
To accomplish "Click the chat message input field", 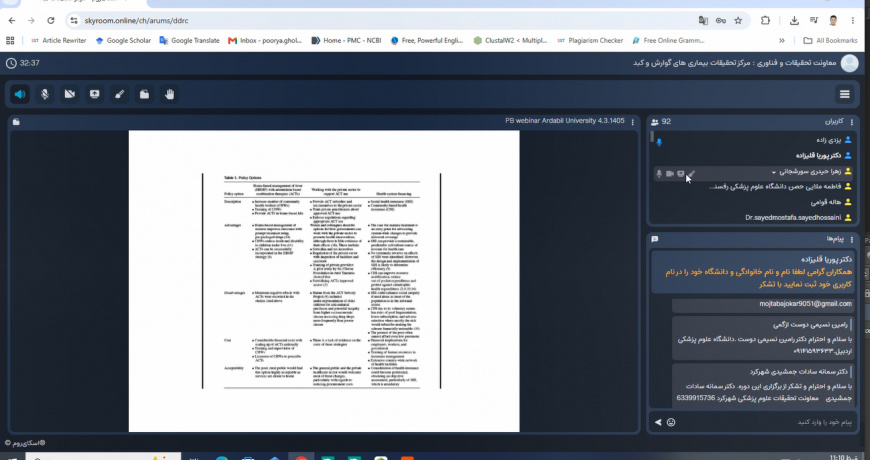I will pyautogui.click(x=766, y=422).
